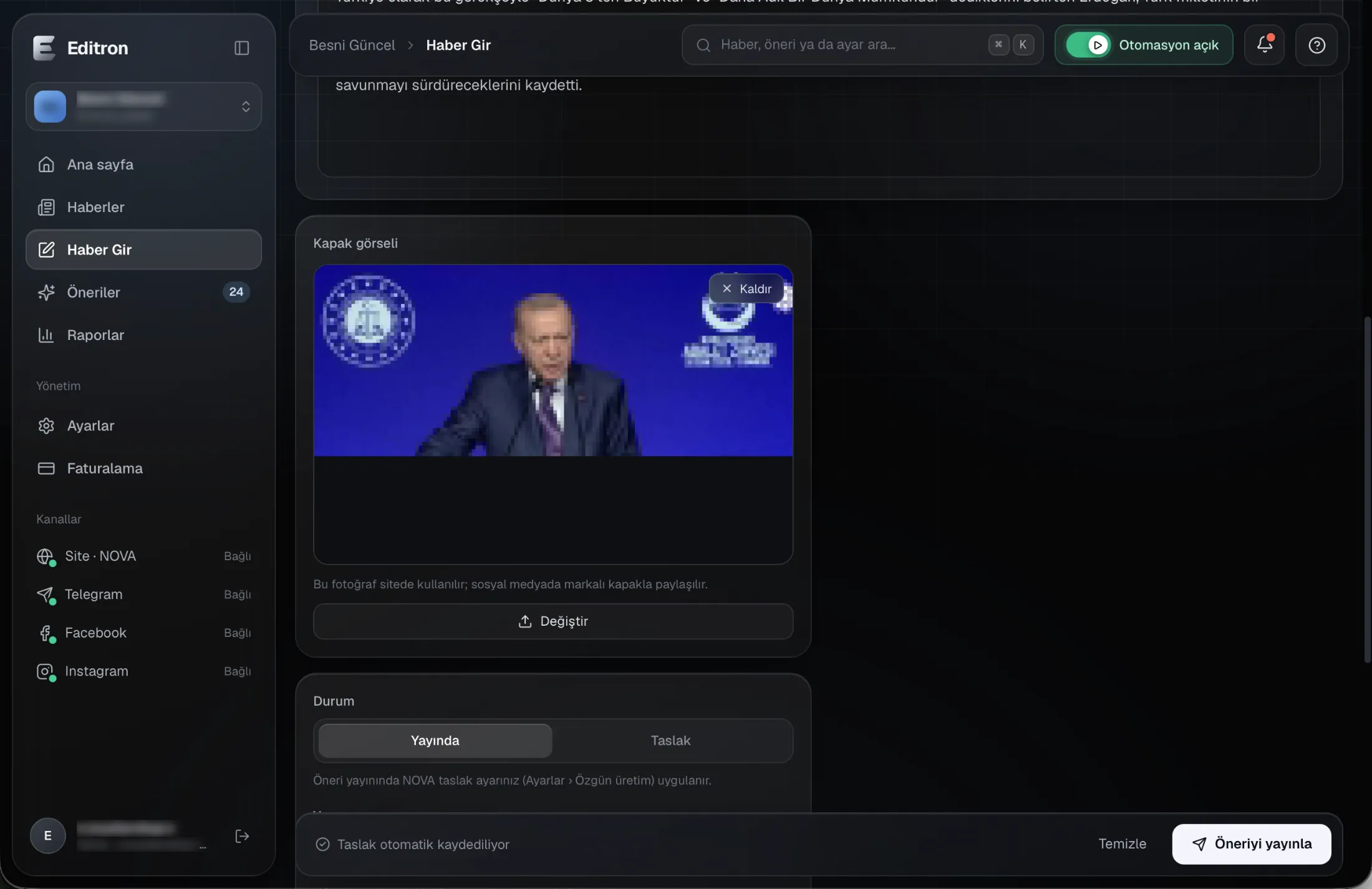
Task: Open the notifications bell
Action: click(x=1264, y=45)
